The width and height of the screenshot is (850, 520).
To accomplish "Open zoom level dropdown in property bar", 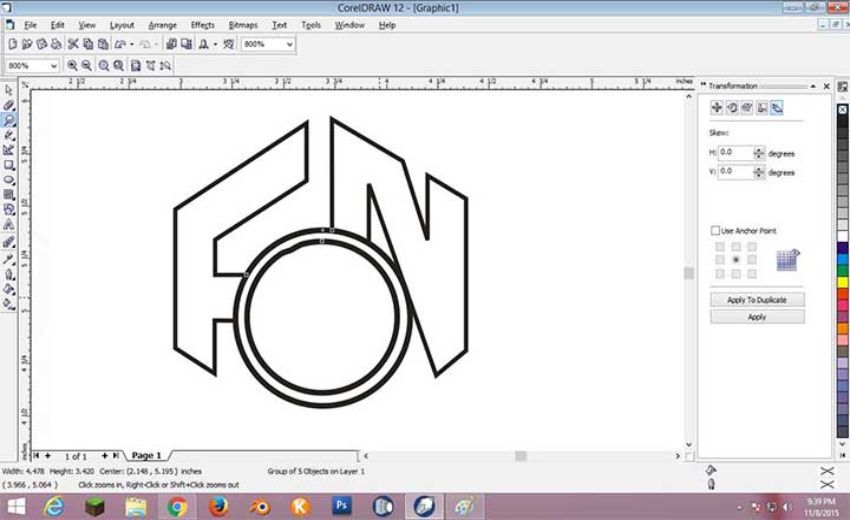I will pos(54,66).
